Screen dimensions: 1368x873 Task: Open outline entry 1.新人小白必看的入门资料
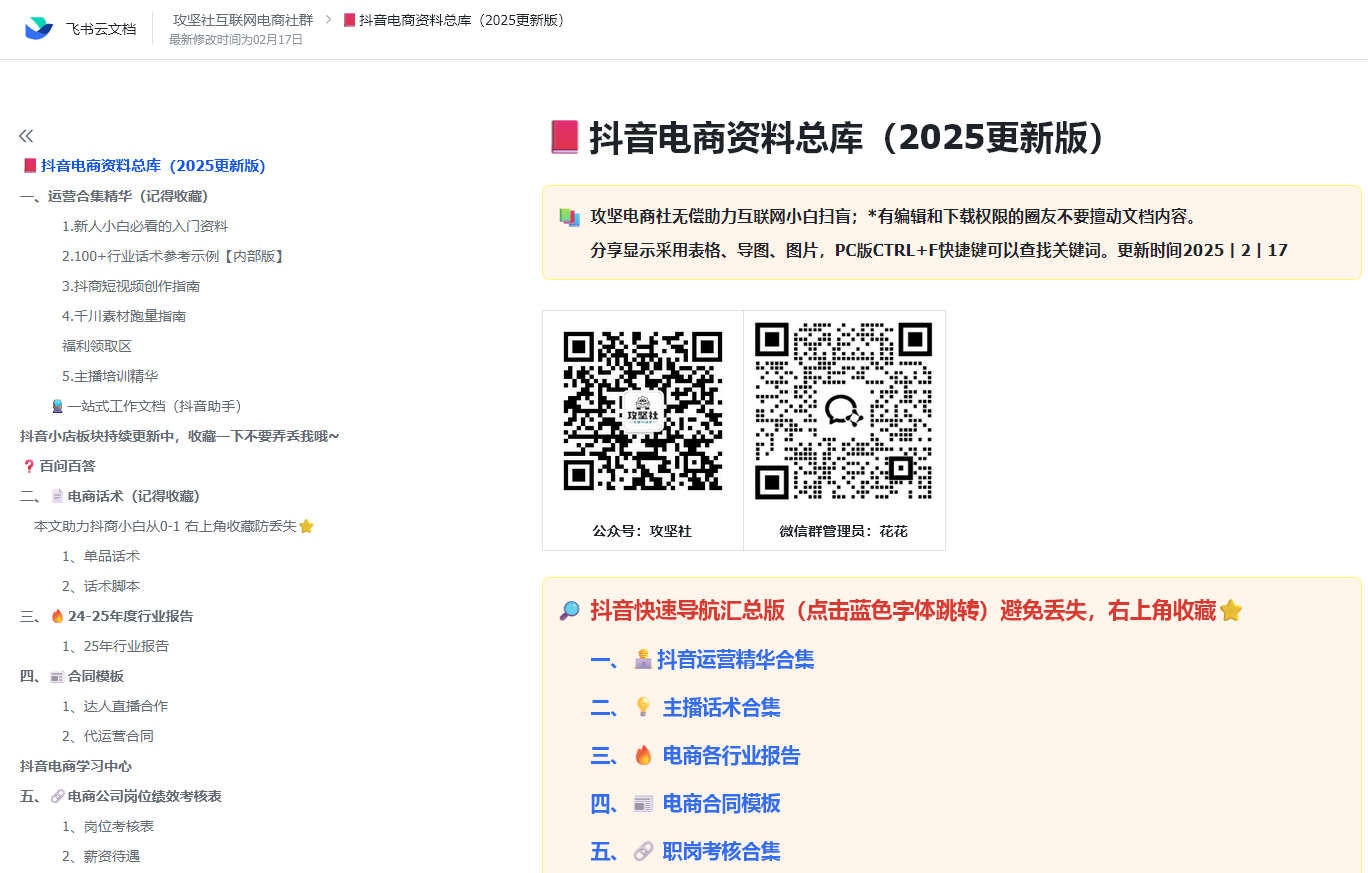pos(145,226)
